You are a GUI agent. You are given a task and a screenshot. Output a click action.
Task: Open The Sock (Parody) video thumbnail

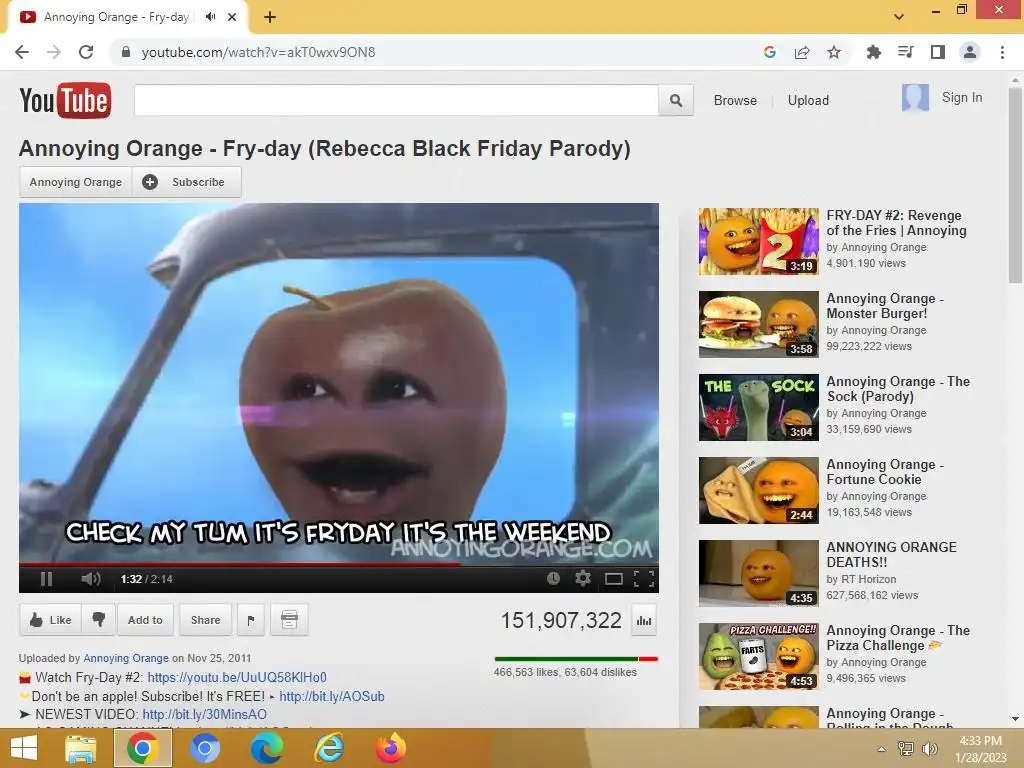click(758, 408)
